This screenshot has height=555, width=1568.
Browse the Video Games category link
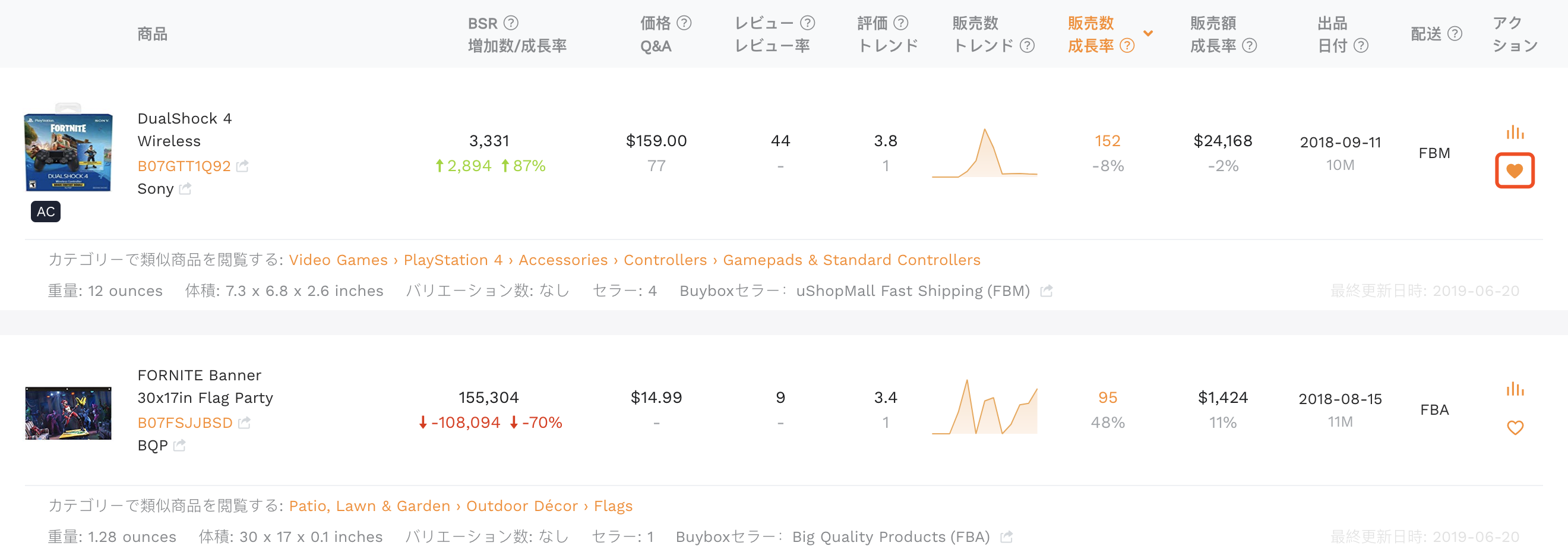[x=338, y=260]
